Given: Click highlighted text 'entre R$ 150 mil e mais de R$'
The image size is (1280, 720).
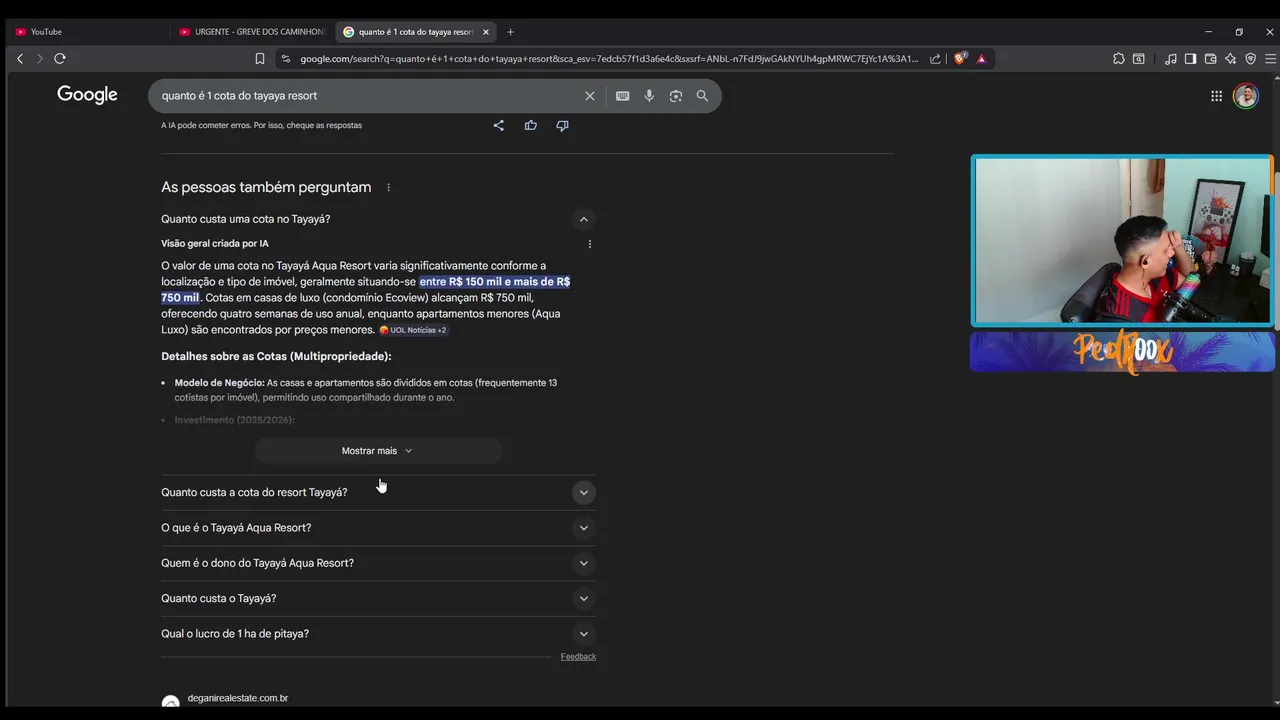Looking at the screenshot, I should pos(494,282).
